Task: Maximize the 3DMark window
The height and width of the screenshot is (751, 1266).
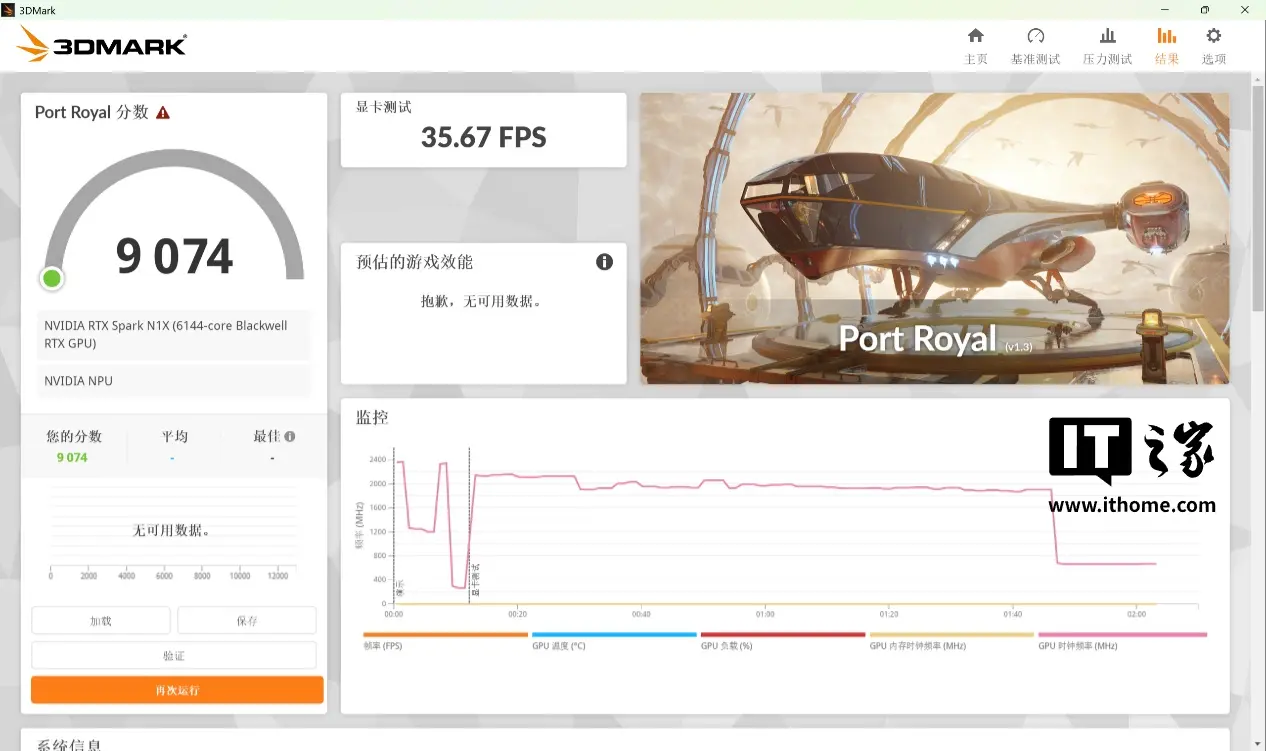Action: coord(1205,9)
